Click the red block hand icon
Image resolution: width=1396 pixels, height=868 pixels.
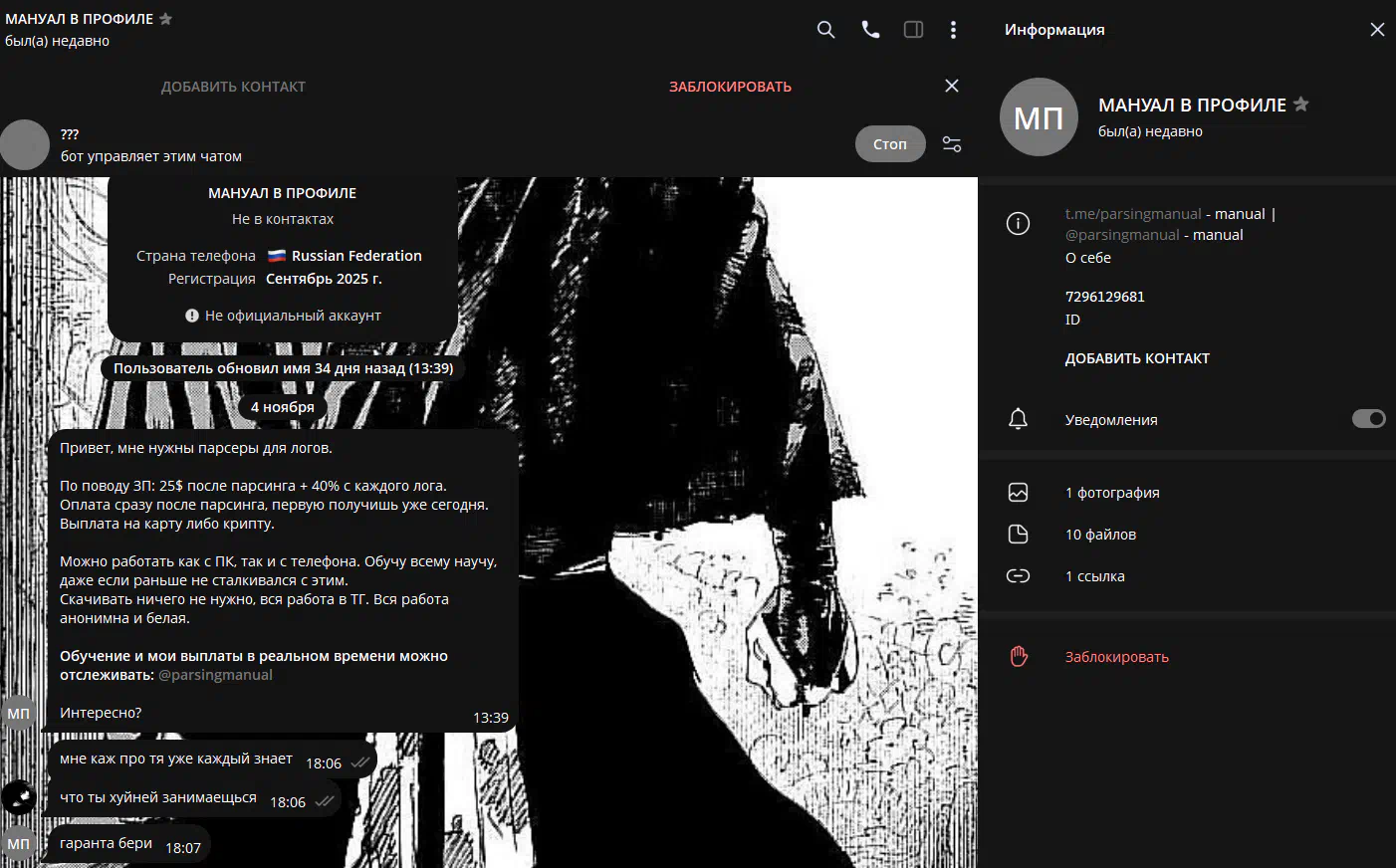[x=1018, y=657]
